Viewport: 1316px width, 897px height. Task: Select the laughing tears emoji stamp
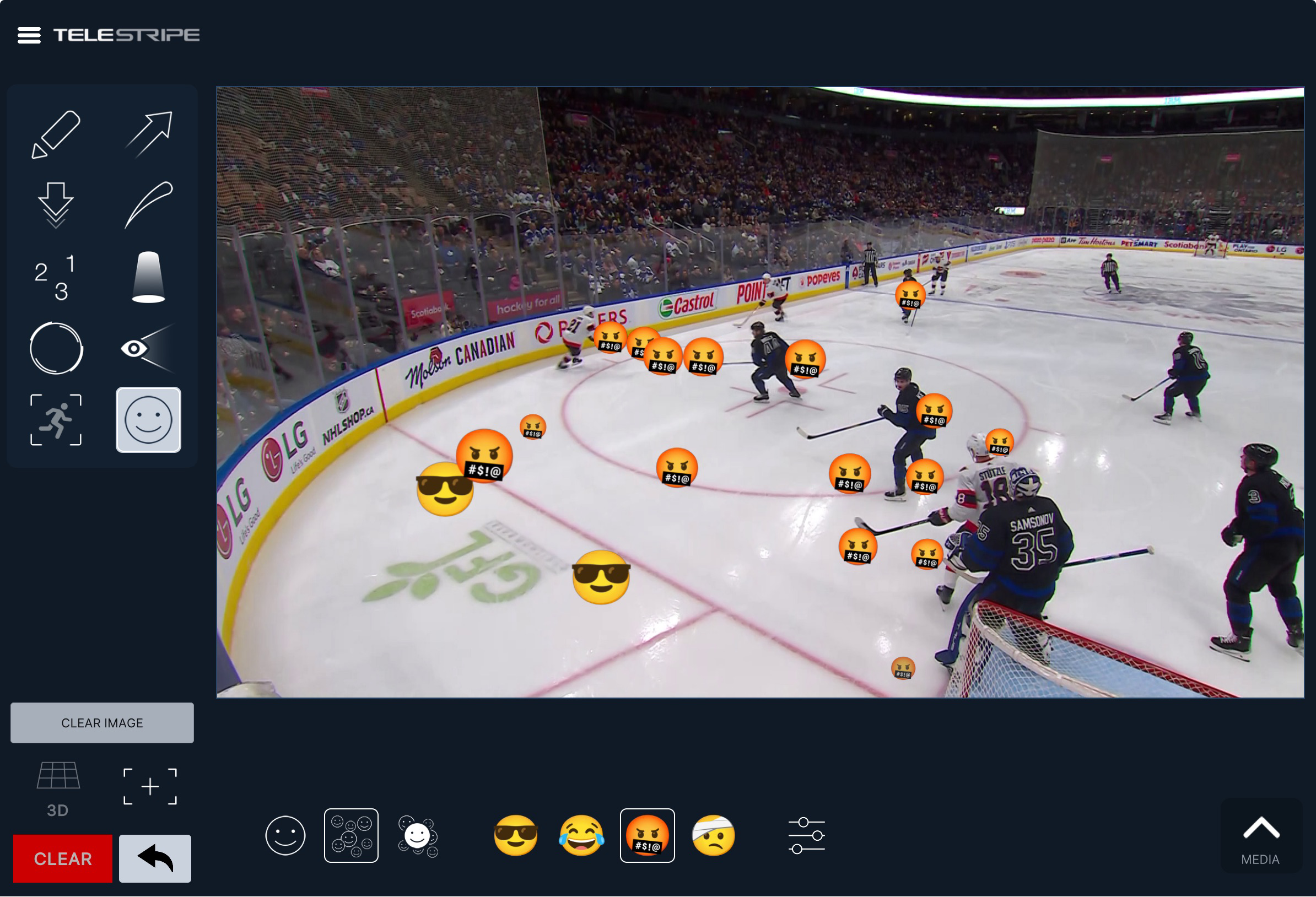coord(581,836)
